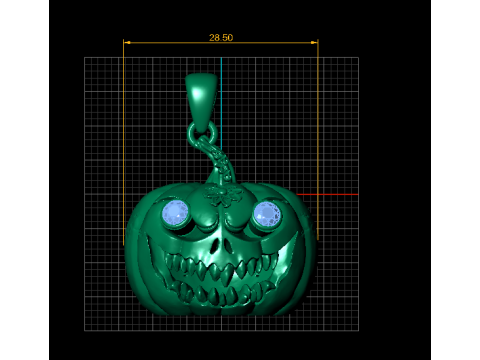Click the flower ornament atop the pumpkin
This screenshot has height=360, width=480.
pyautogui.click(x=223, y=195)
